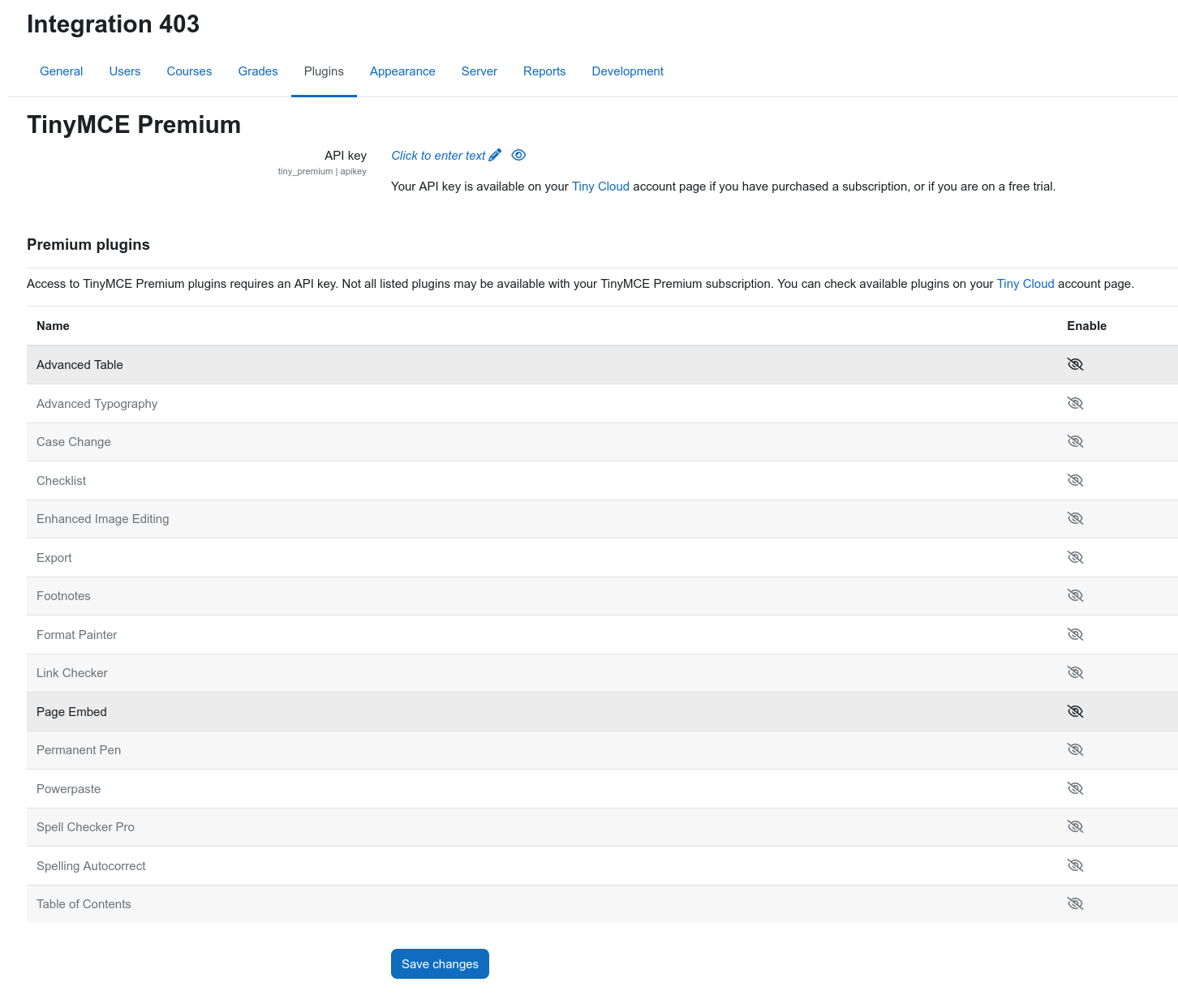The height and width of the screenshot is (1008, 1178).
Task: Enable the Page Embed plugin
Action: [x=1075, y=711]
